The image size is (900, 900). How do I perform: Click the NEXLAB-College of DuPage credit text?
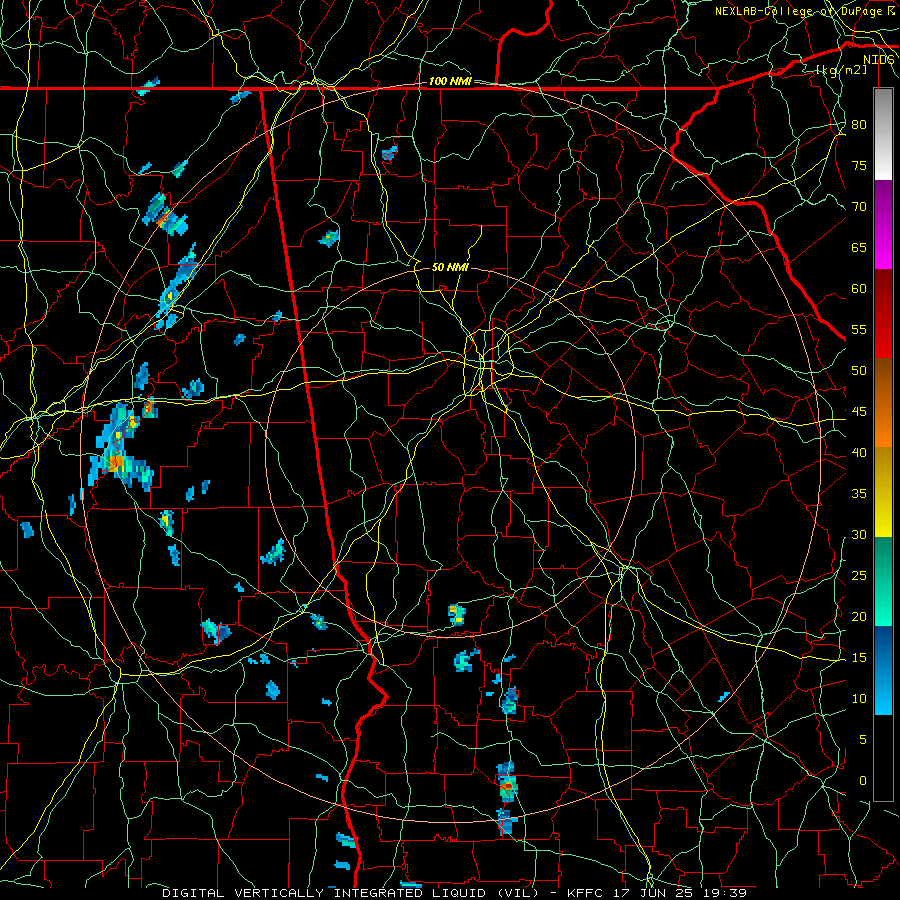click(805, 11)
